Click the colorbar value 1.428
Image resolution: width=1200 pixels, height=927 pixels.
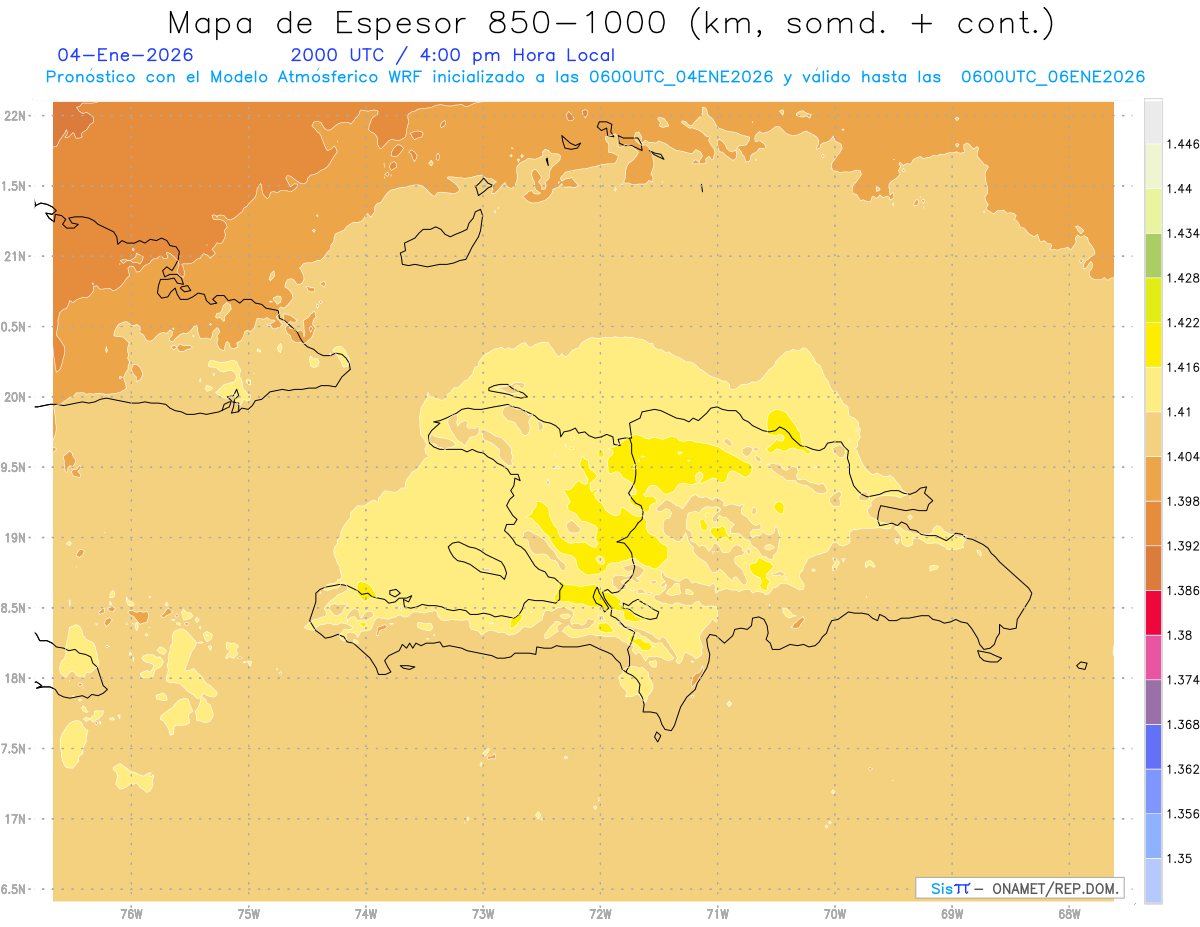pyautogui.click(x=1183, y=278)
